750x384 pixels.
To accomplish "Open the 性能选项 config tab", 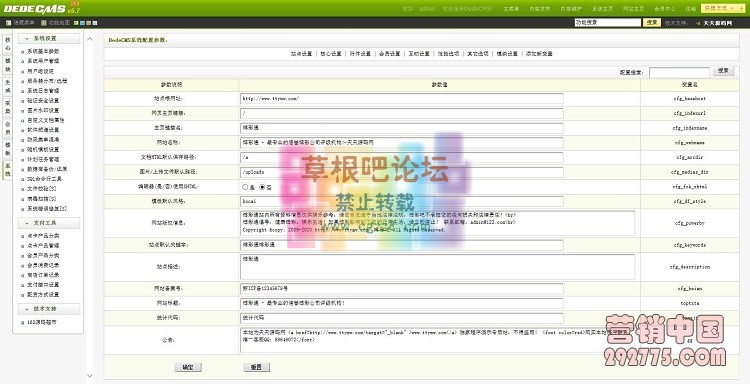I will (448, 54).
